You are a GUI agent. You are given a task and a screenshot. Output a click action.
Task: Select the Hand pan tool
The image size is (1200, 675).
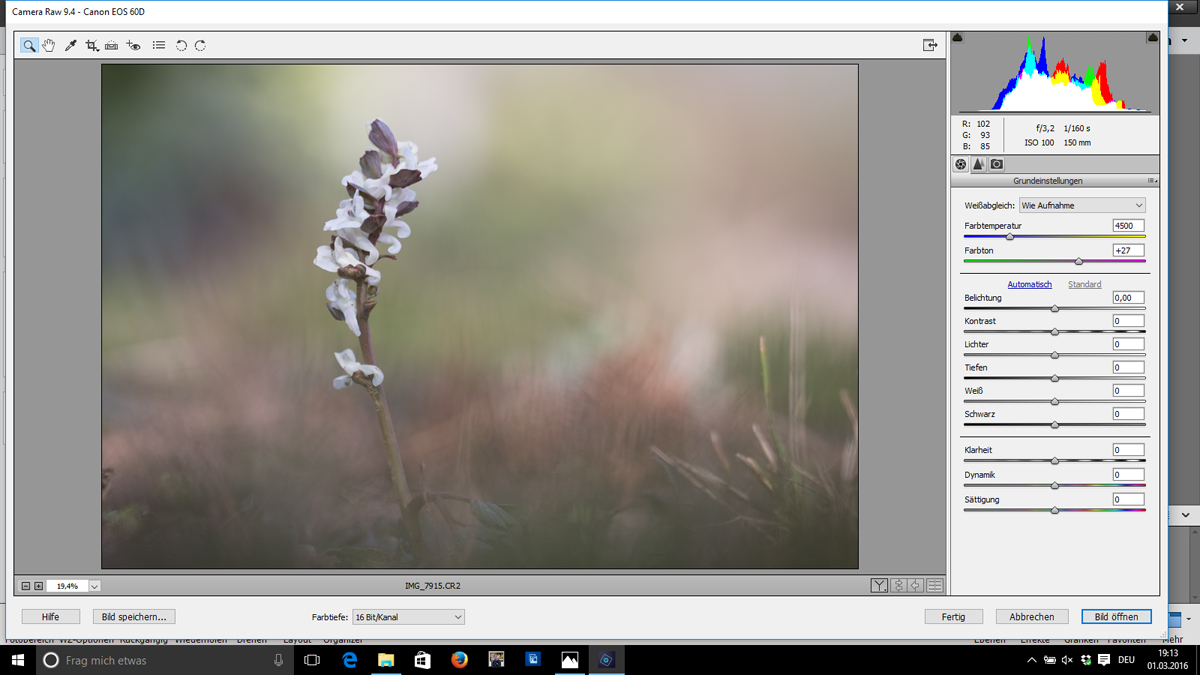(x=49, y=45)
